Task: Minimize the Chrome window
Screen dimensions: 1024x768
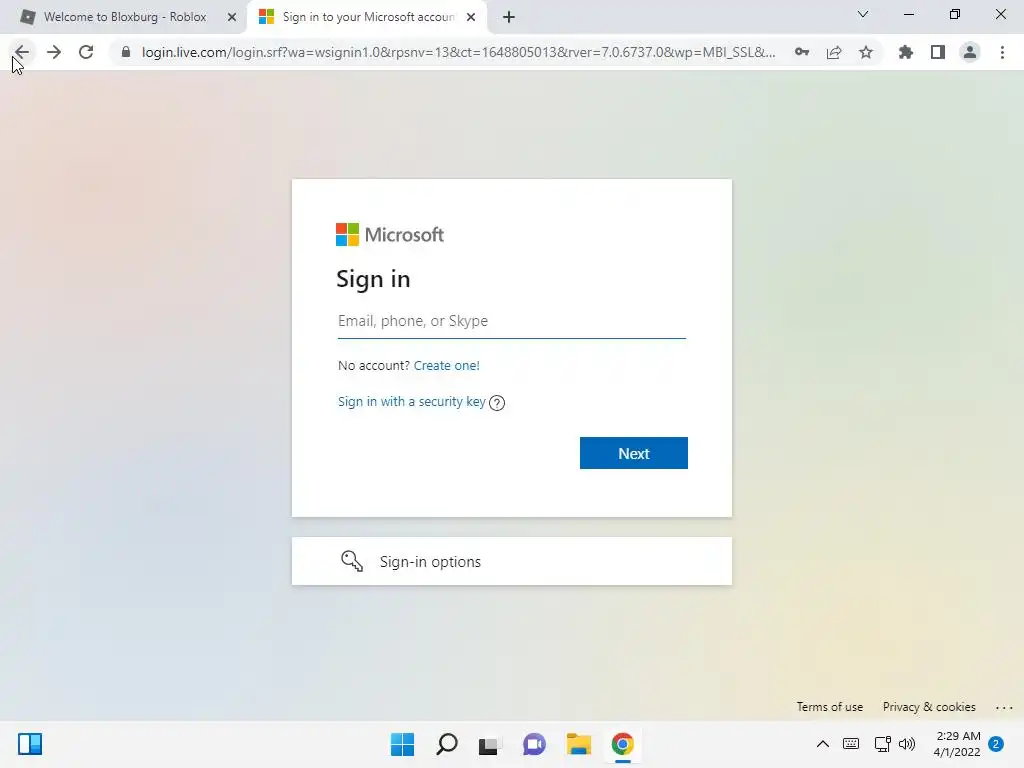Action: pyautogui.click(x=908, y=14)
